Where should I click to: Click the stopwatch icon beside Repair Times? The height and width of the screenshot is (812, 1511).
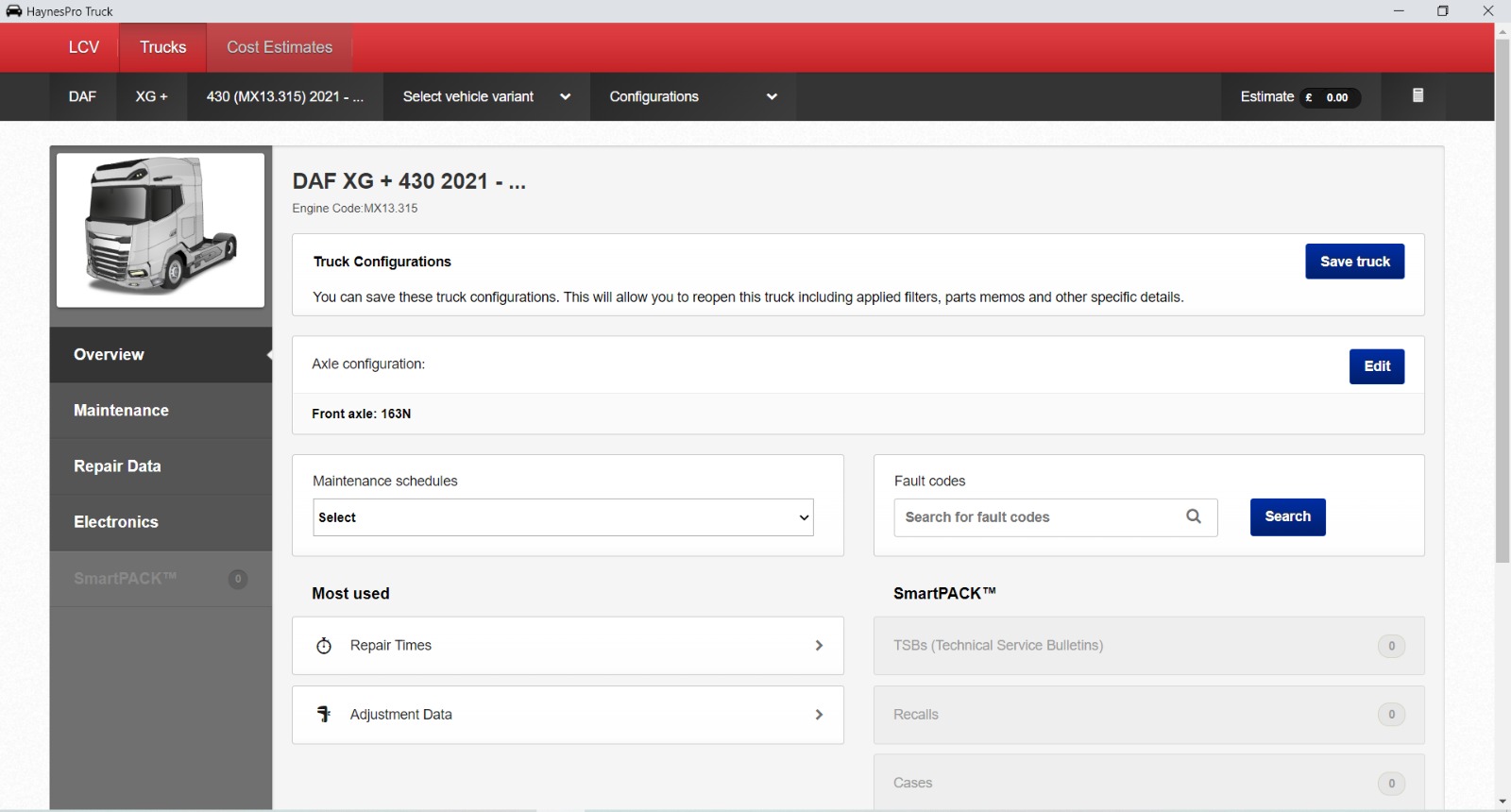pyautogui.click(x=324, y=646)
